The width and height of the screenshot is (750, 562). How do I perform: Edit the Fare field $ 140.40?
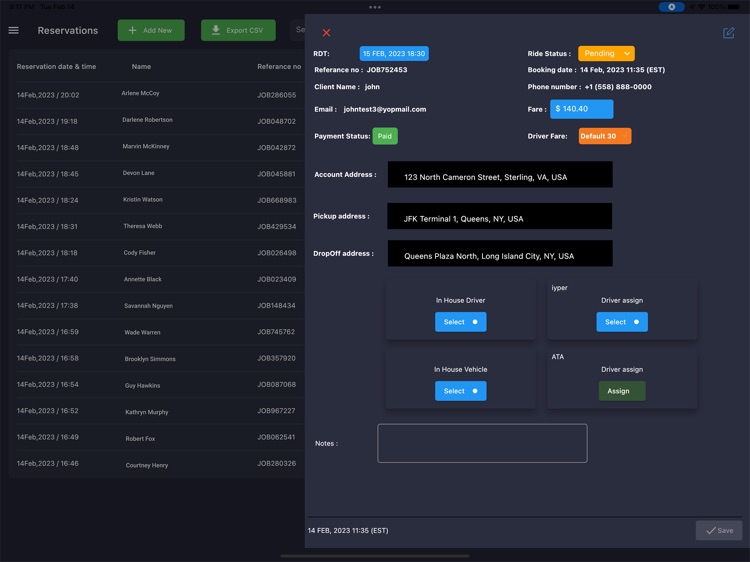tap(581, 109)
